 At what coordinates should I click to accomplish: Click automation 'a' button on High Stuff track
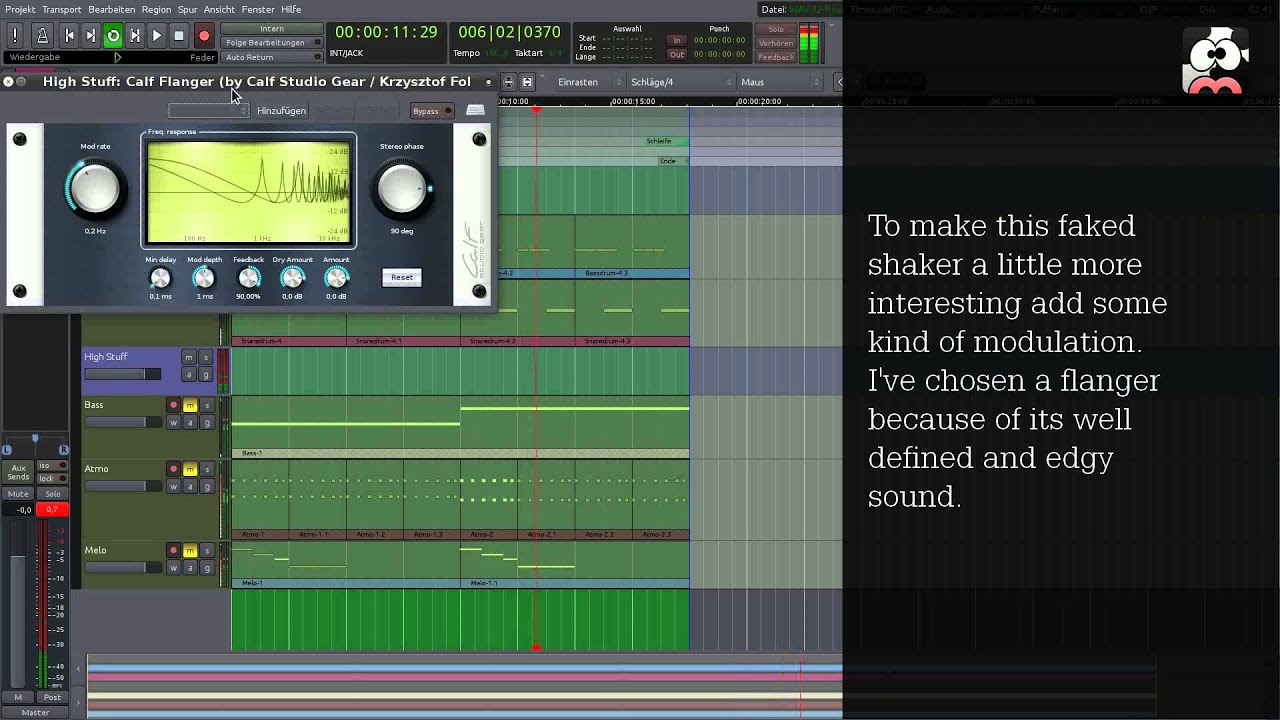[x=189, y=375]
